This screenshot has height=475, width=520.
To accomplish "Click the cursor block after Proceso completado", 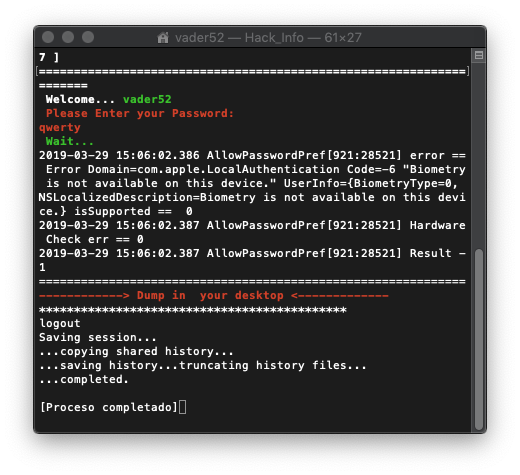I will tap(182, 407).
